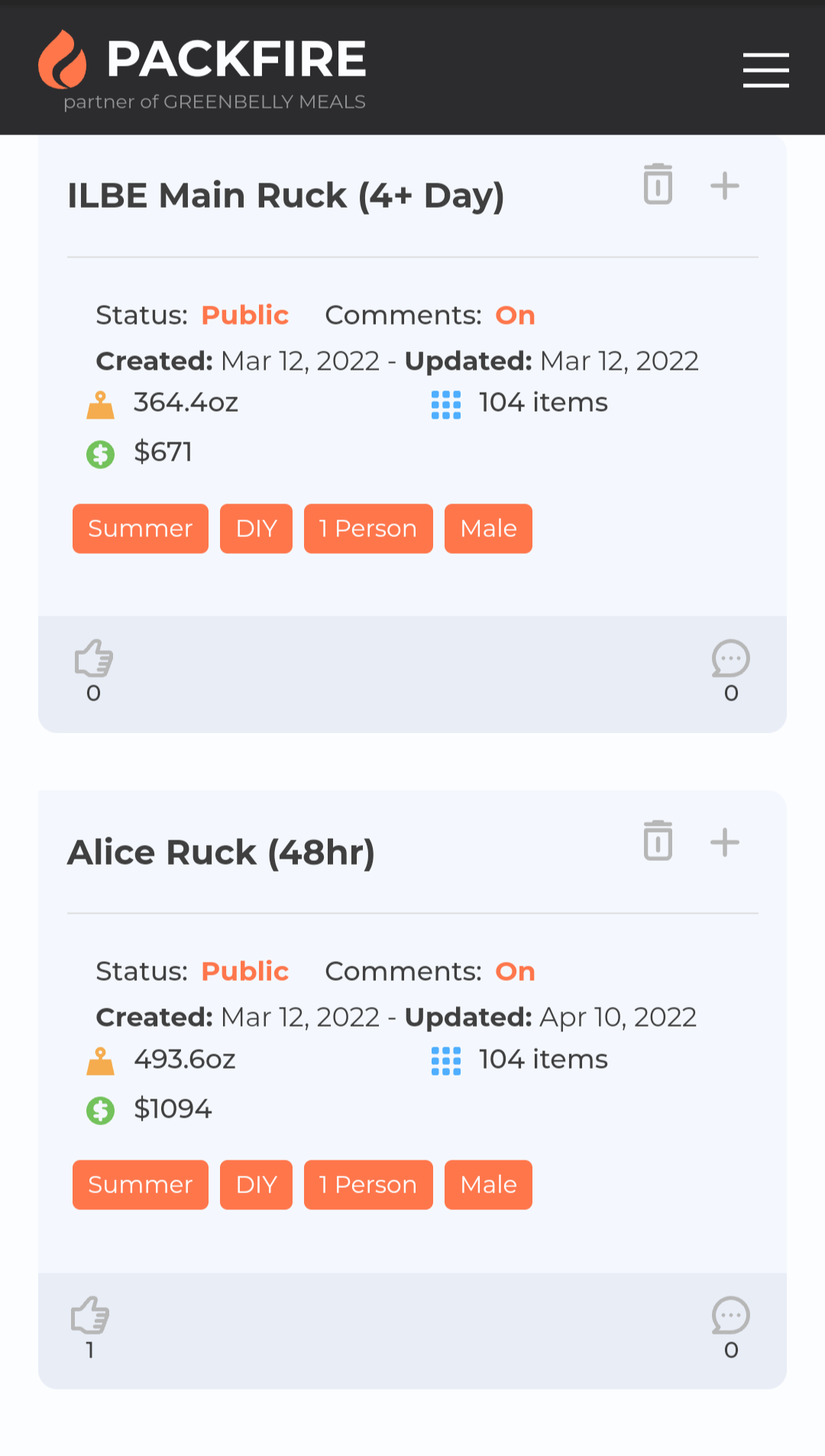Open comments on ILBE Main Ruck
Viewport: 825px width, 1456px height.
[x=730, y=659]
